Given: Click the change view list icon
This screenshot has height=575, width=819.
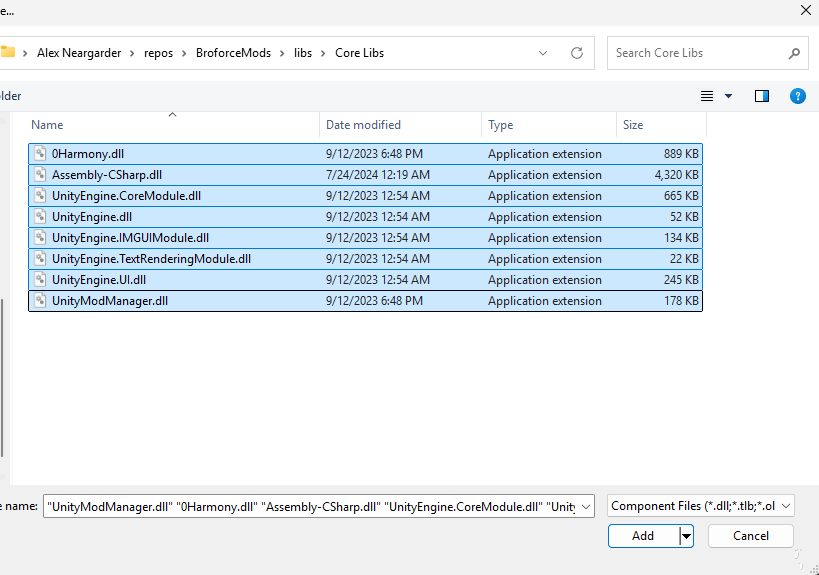Looking at the screenshot, I should coord(707,96).
